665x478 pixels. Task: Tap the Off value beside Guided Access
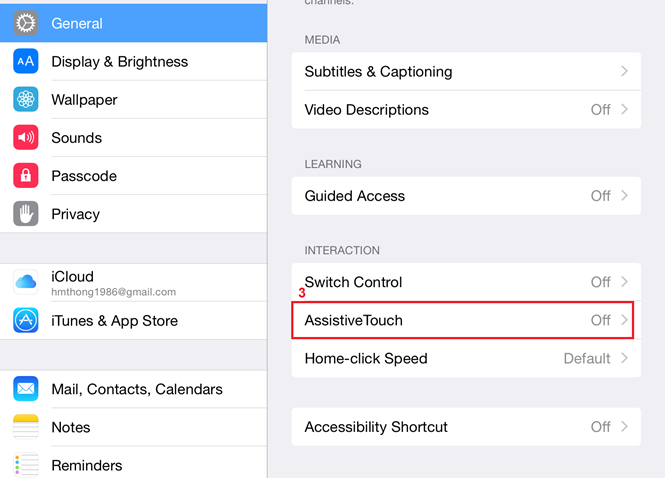(600, 196)
